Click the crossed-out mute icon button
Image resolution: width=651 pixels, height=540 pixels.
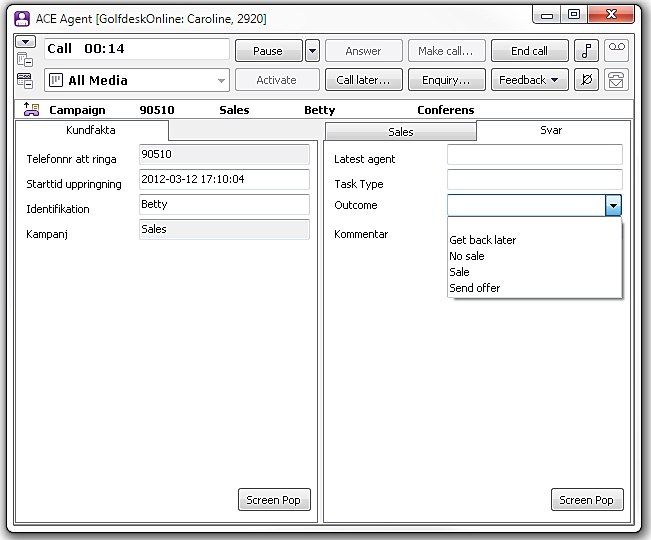click(x=586, y=80)
